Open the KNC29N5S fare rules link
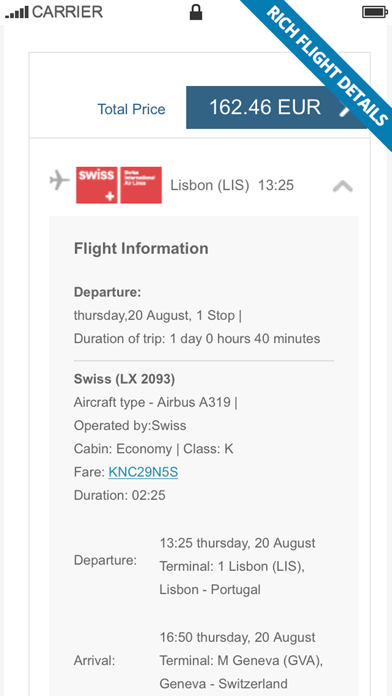 tap(143, 472)
